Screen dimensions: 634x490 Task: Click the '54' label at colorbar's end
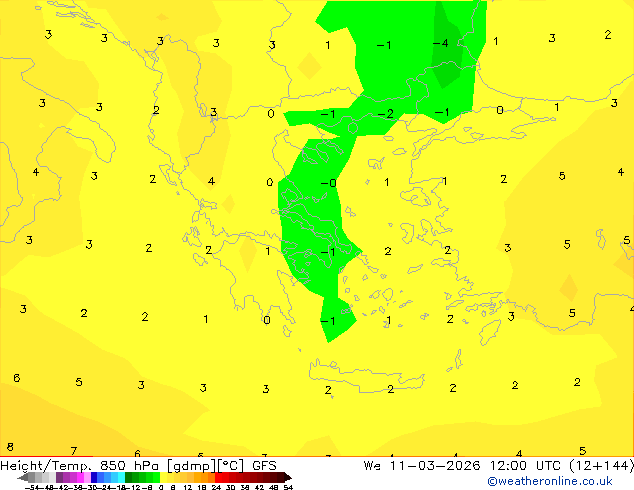(x=287, y=487)
